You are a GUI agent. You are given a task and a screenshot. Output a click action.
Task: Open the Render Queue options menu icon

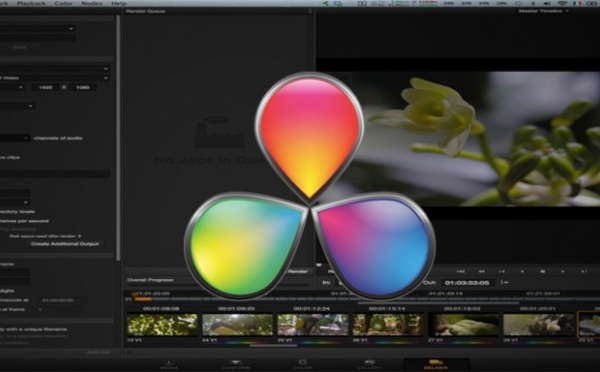310,11
